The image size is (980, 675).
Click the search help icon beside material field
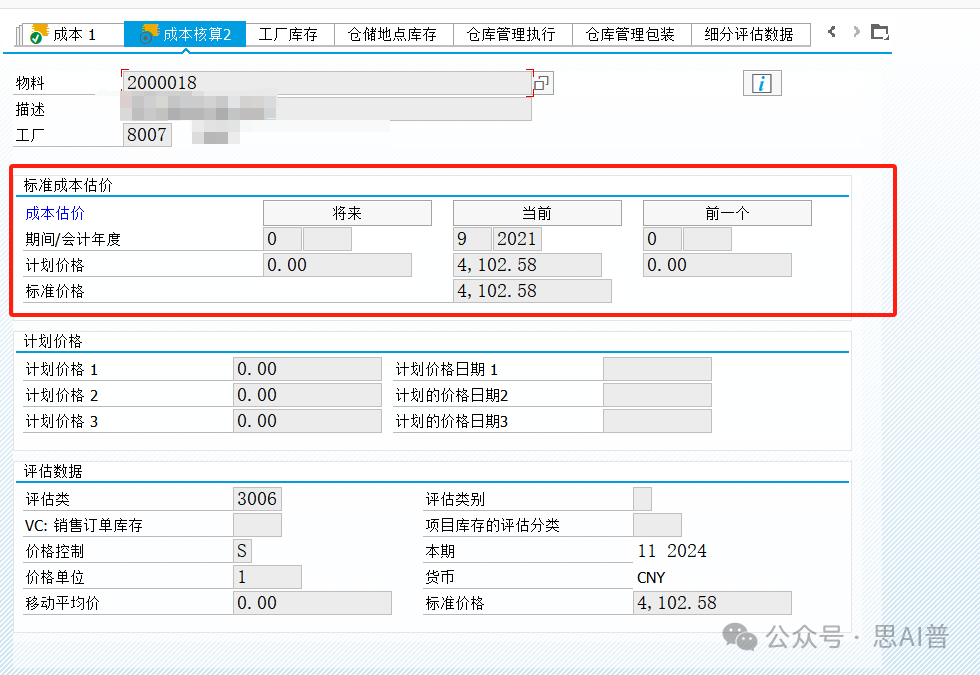coord(542,84)
